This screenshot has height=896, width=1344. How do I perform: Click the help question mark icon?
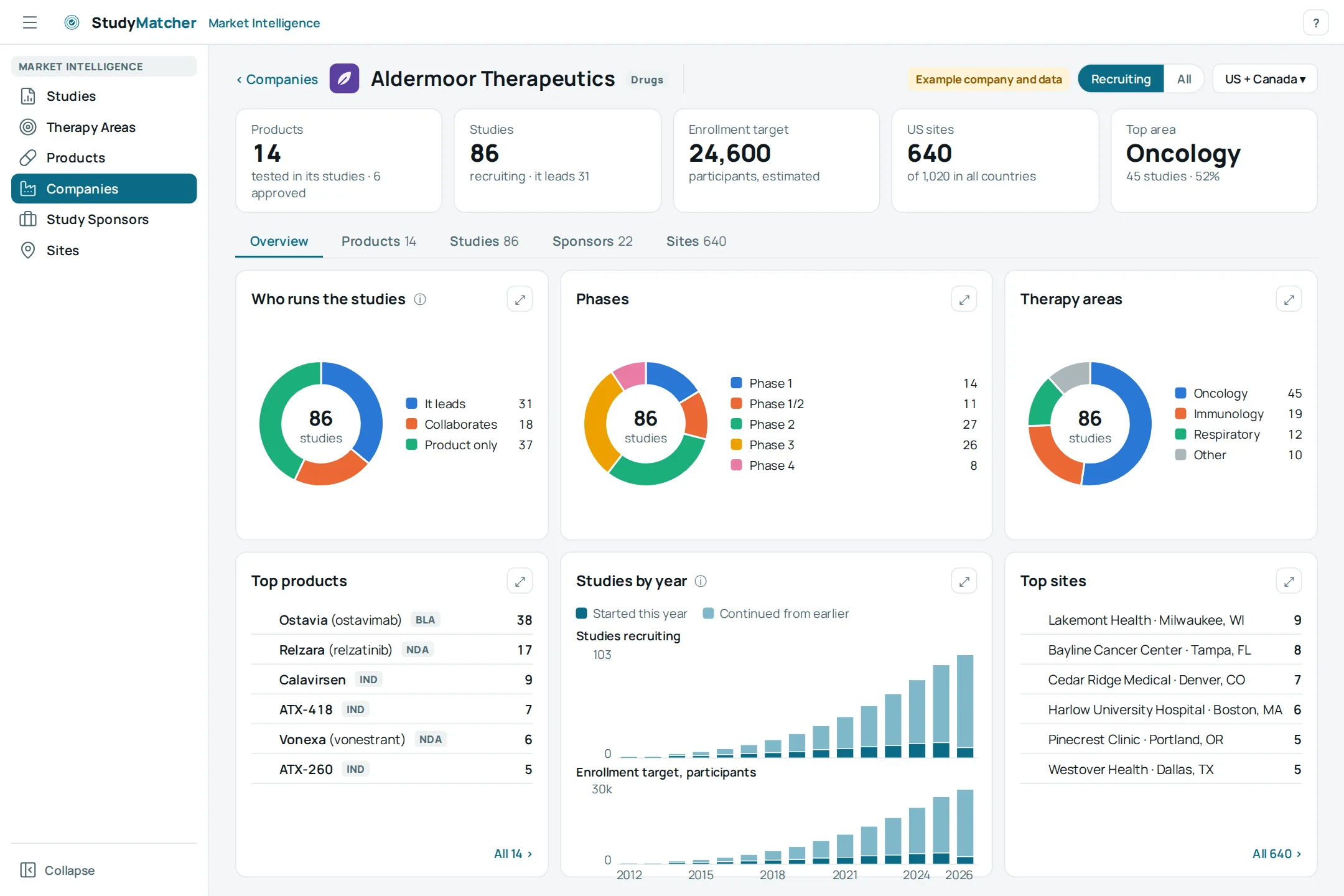pyautogui.click(x=1315, y=23)
